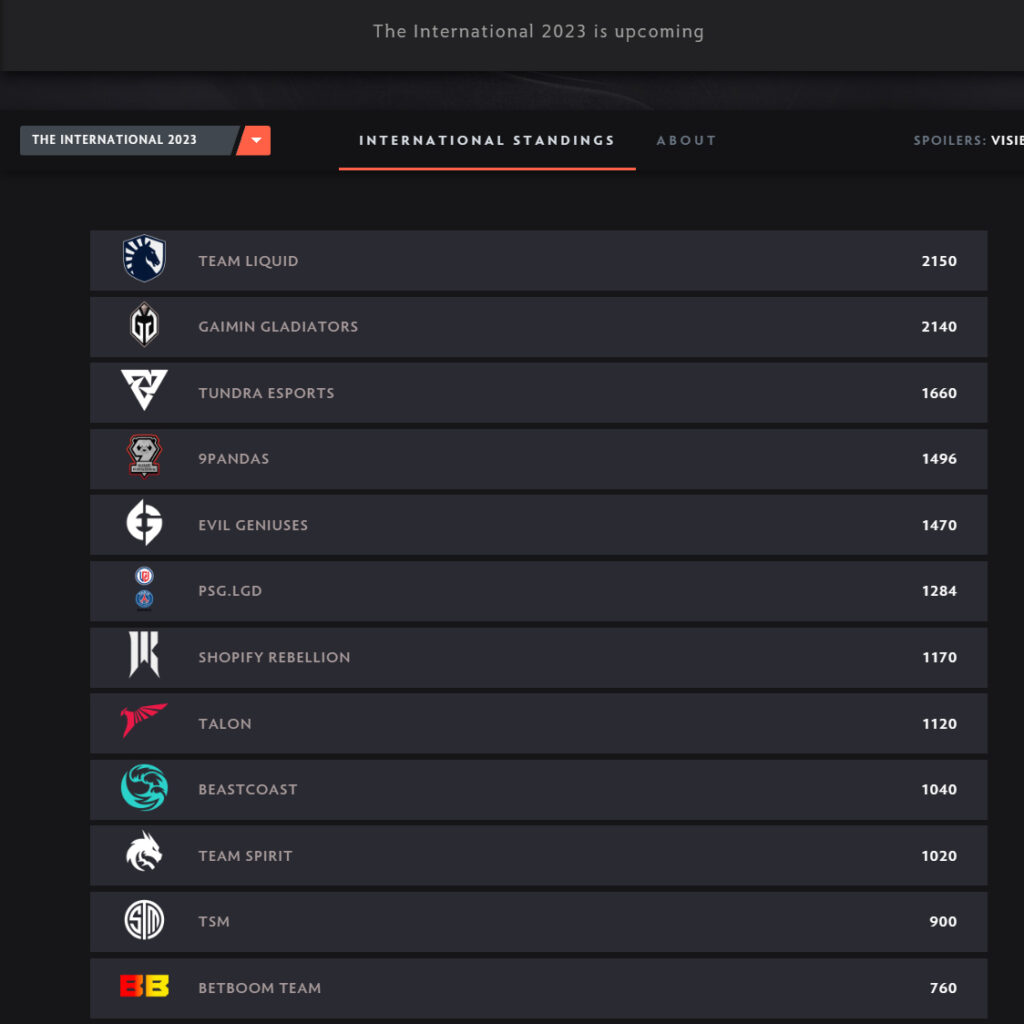Screen dimensions: 1024x1024
Task: Click the Gaimin Gladiators helmet logo
Action: (144, 324)
